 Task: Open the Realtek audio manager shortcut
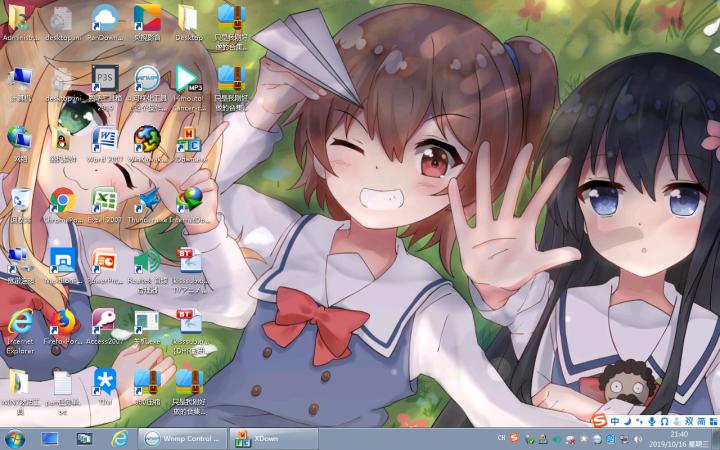click(x=147, y=261)
